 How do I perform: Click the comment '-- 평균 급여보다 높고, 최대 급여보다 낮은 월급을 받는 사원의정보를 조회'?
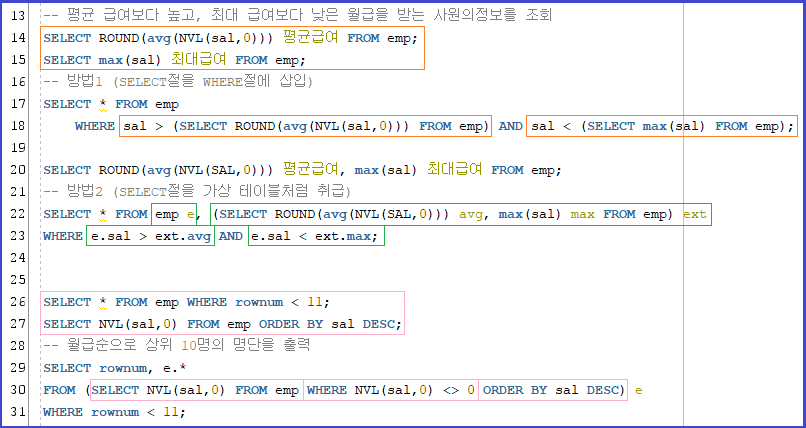tap(298, 16)
